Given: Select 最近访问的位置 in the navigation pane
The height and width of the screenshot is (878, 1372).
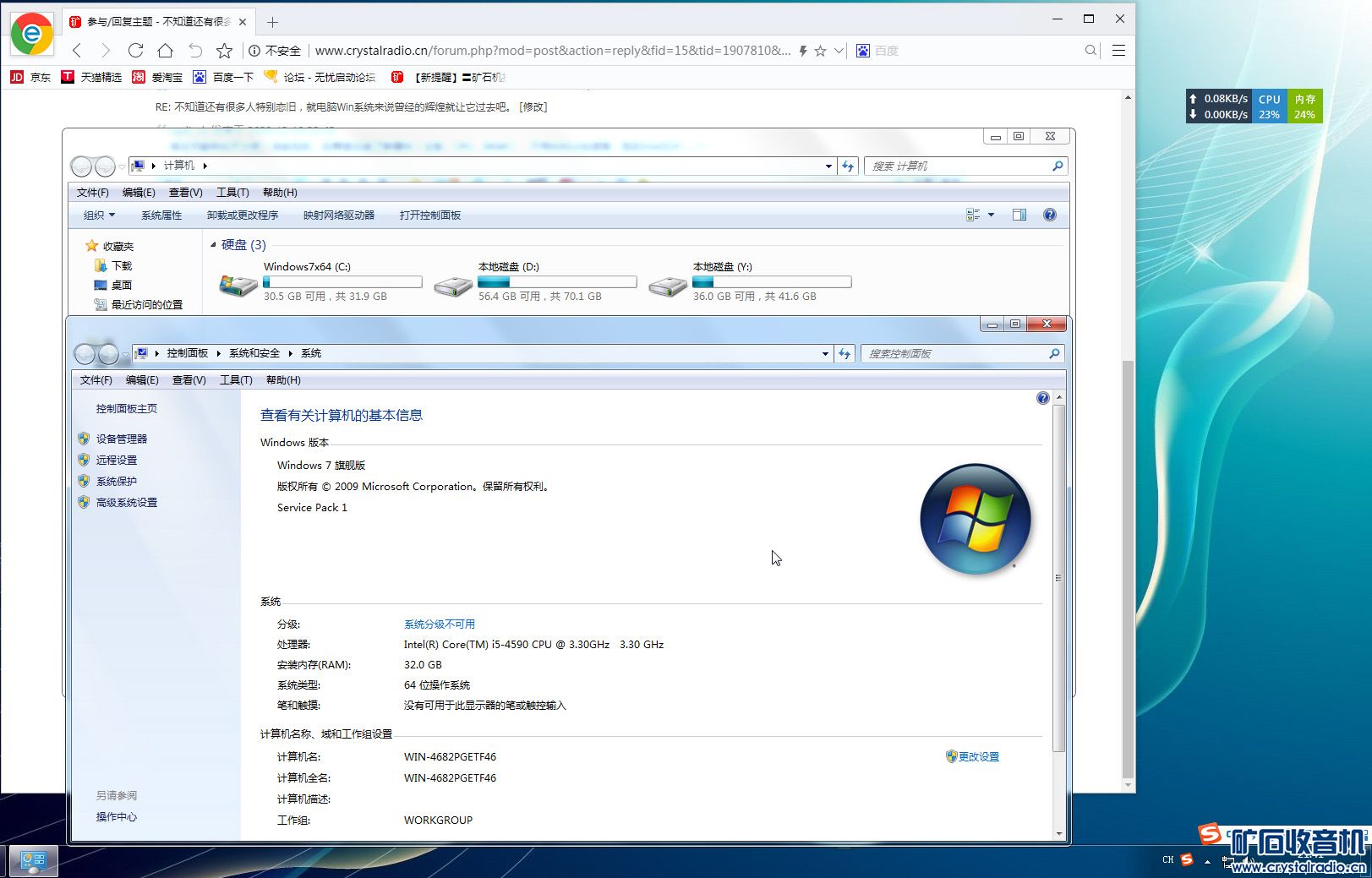Looking at the screenshot, I should pyautogui.click(x=138, y=305).
